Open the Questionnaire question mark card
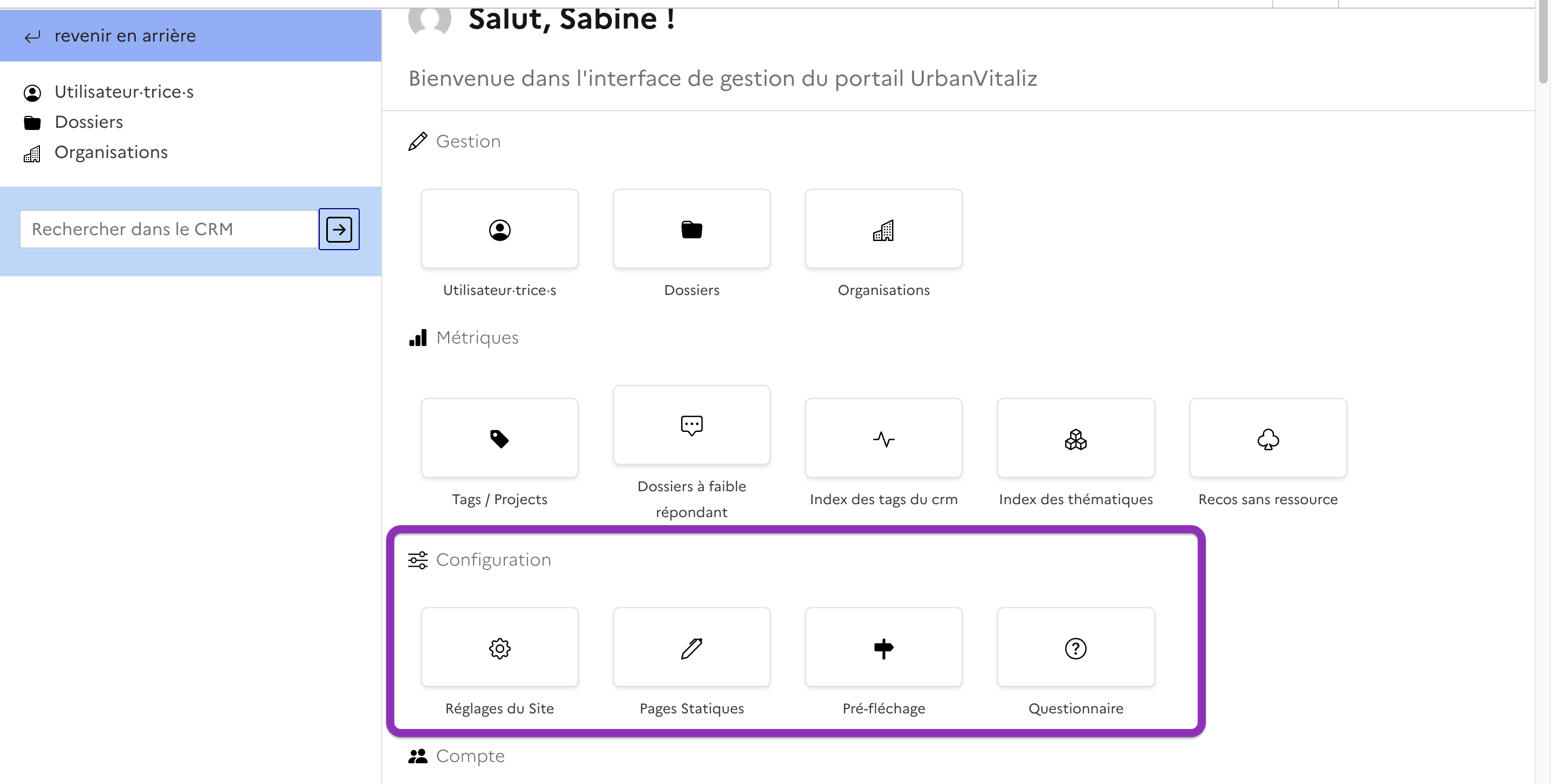This screenshot has height=784, width=1551. tap(1075, 648)
